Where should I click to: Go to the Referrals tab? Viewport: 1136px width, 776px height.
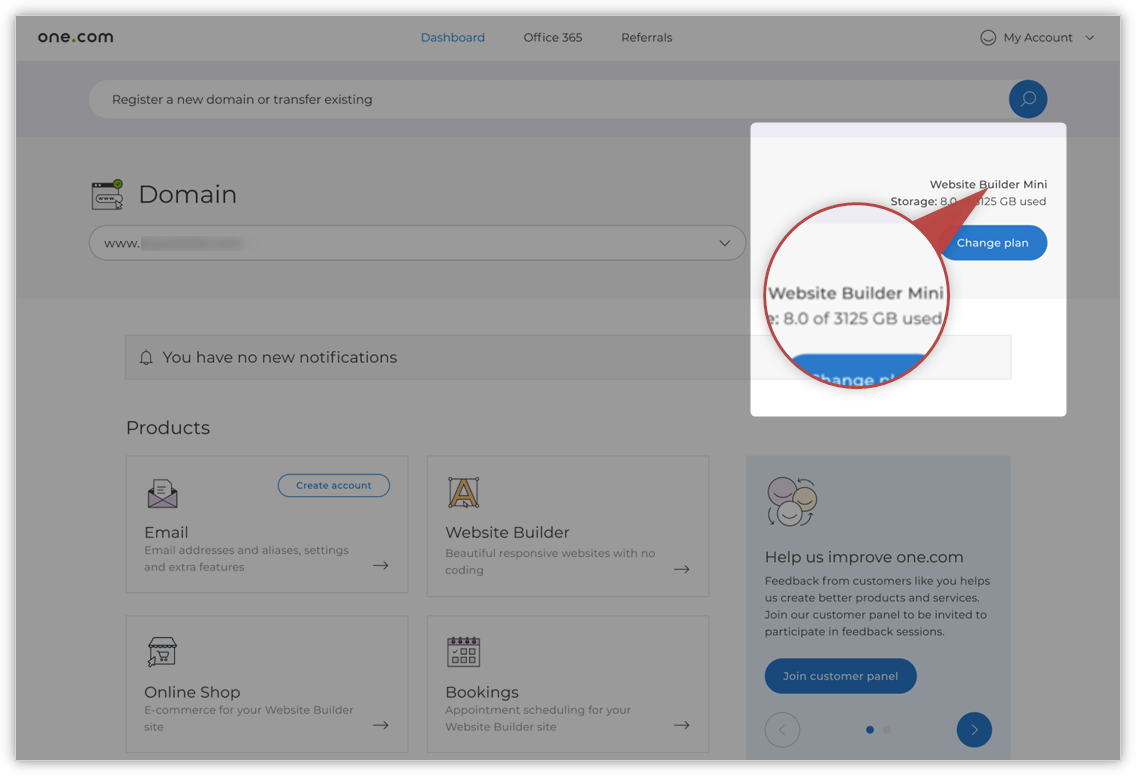pos(646,38)
